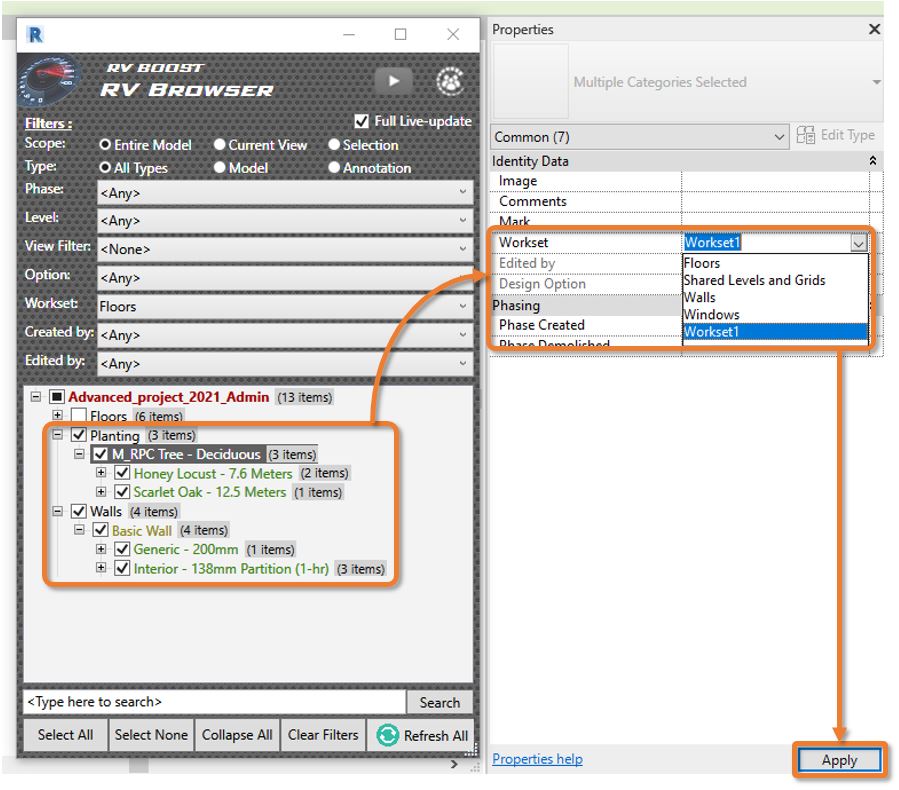Expand the Floors tree node
This screenshot has height=790, width=899.
pos(57,415)
